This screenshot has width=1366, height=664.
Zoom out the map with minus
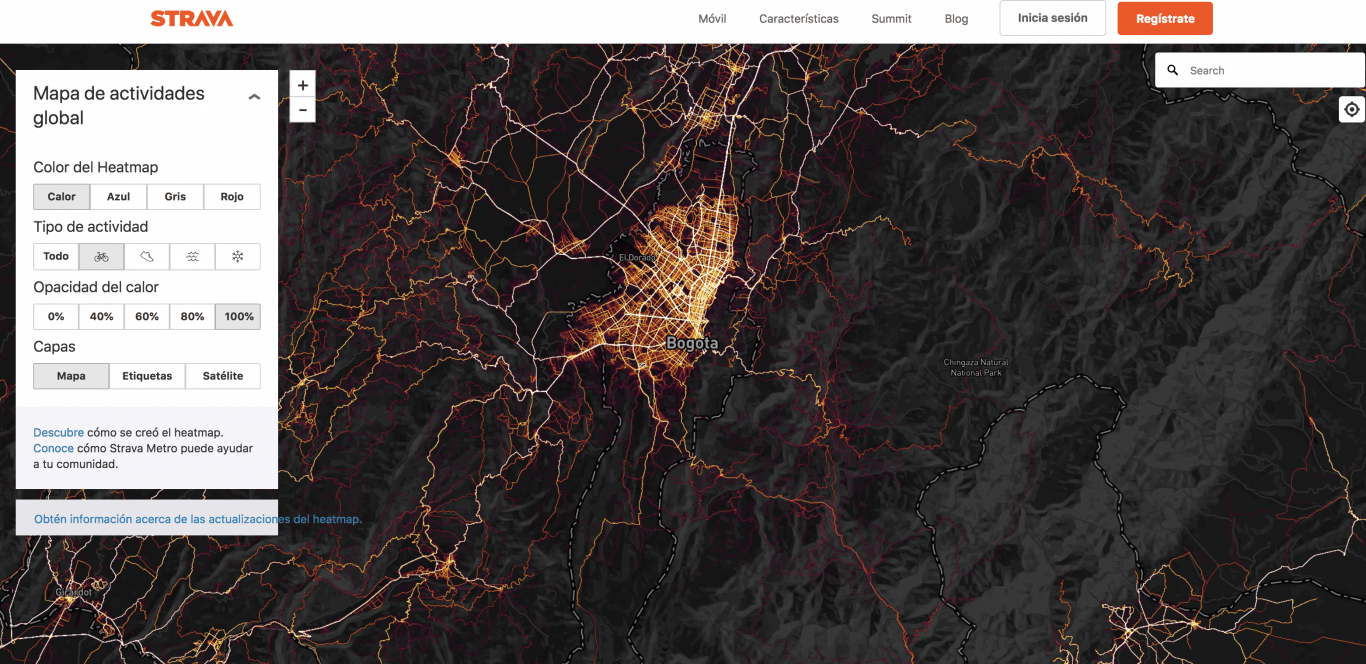click(303, 109)
